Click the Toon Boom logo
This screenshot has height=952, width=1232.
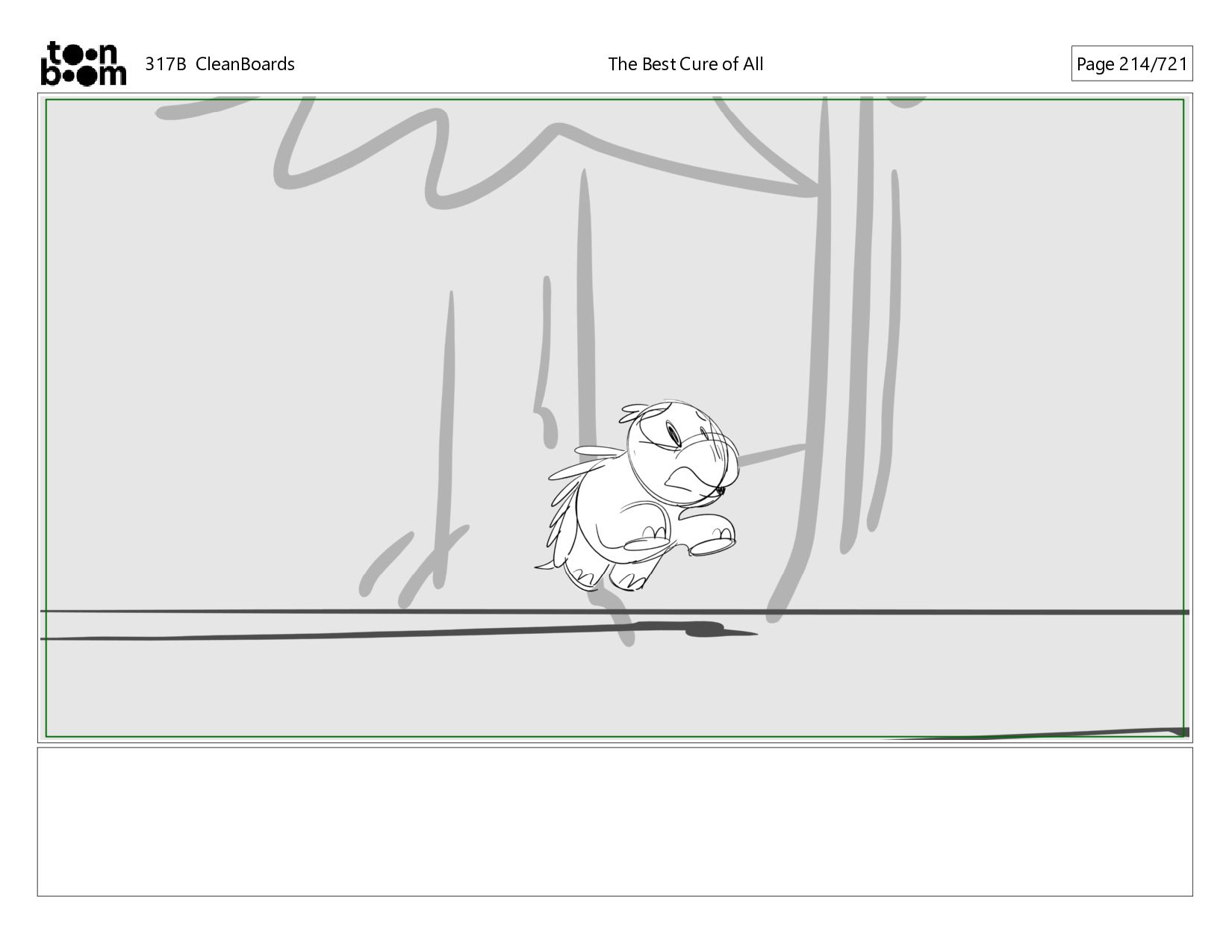coord(83,63)
